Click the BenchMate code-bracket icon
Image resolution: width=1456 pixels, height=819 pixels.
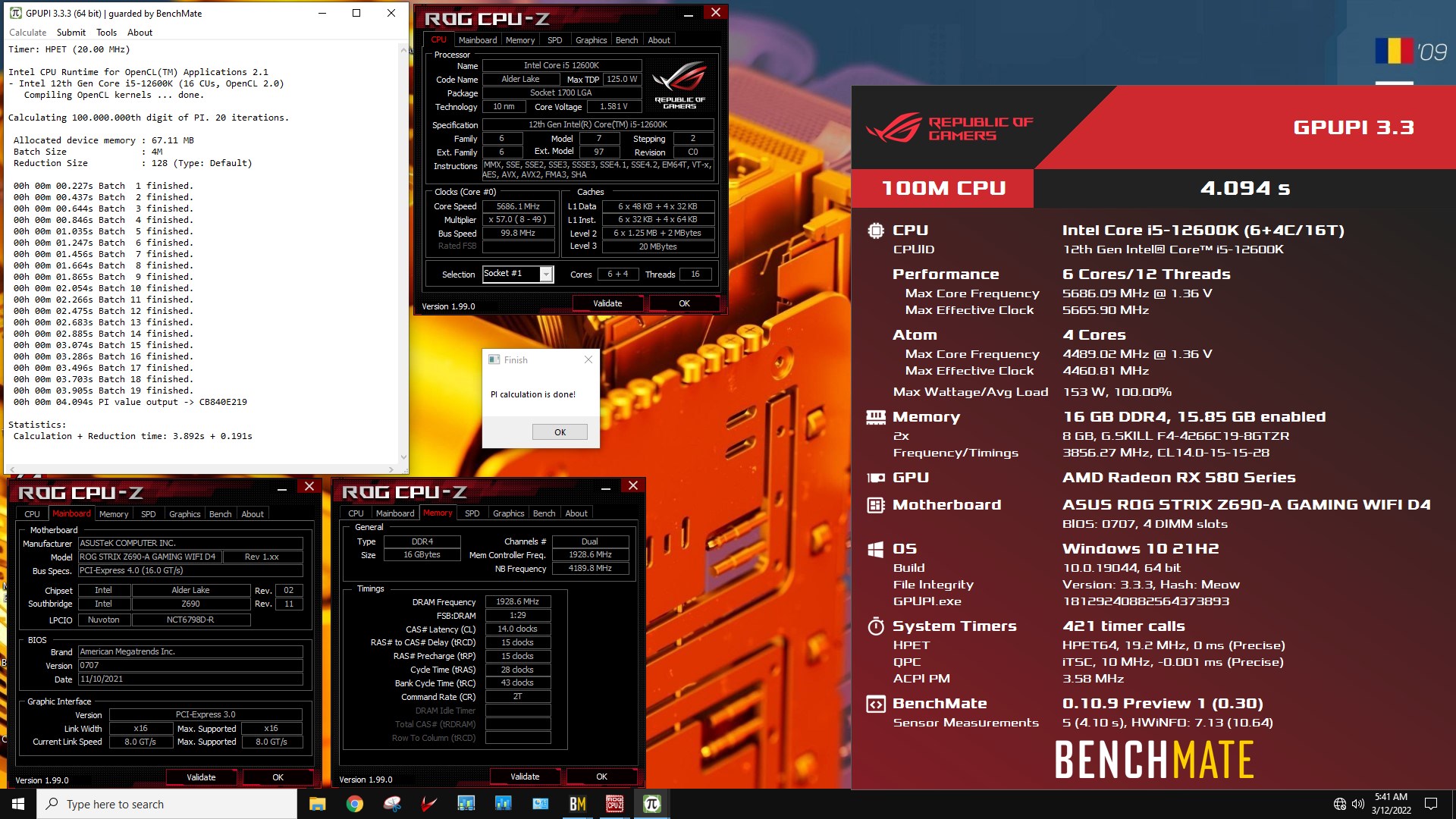point(876,704)
